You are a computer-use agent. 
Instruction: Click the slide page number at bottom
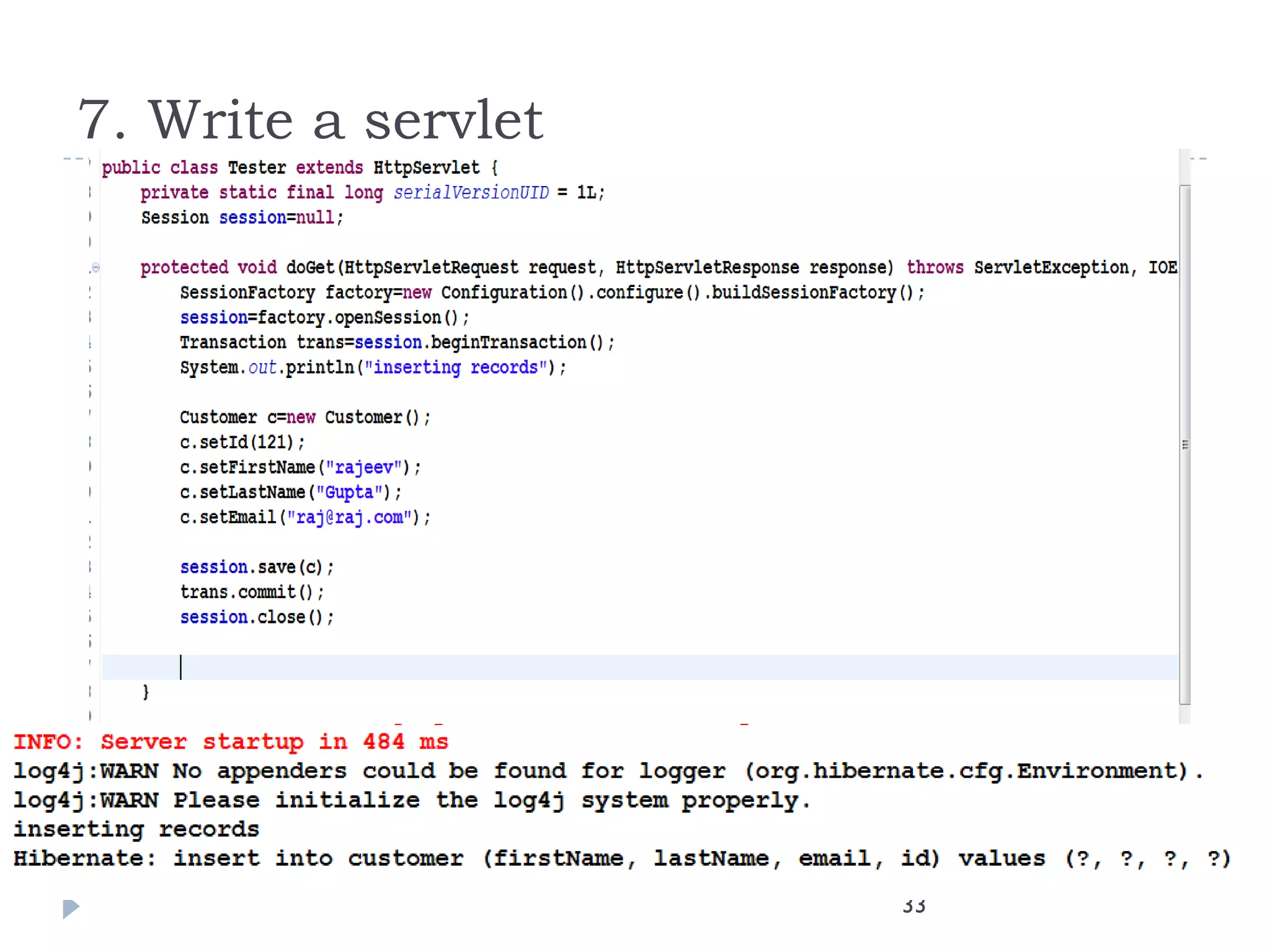pyautogui.click(x=914, y=906)
